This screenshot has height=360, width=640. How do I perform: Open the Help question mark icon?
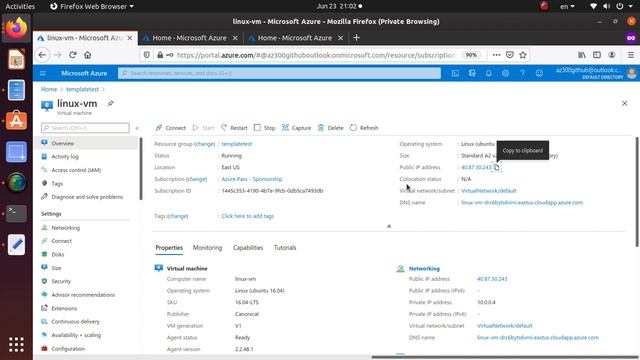point(522,73)
